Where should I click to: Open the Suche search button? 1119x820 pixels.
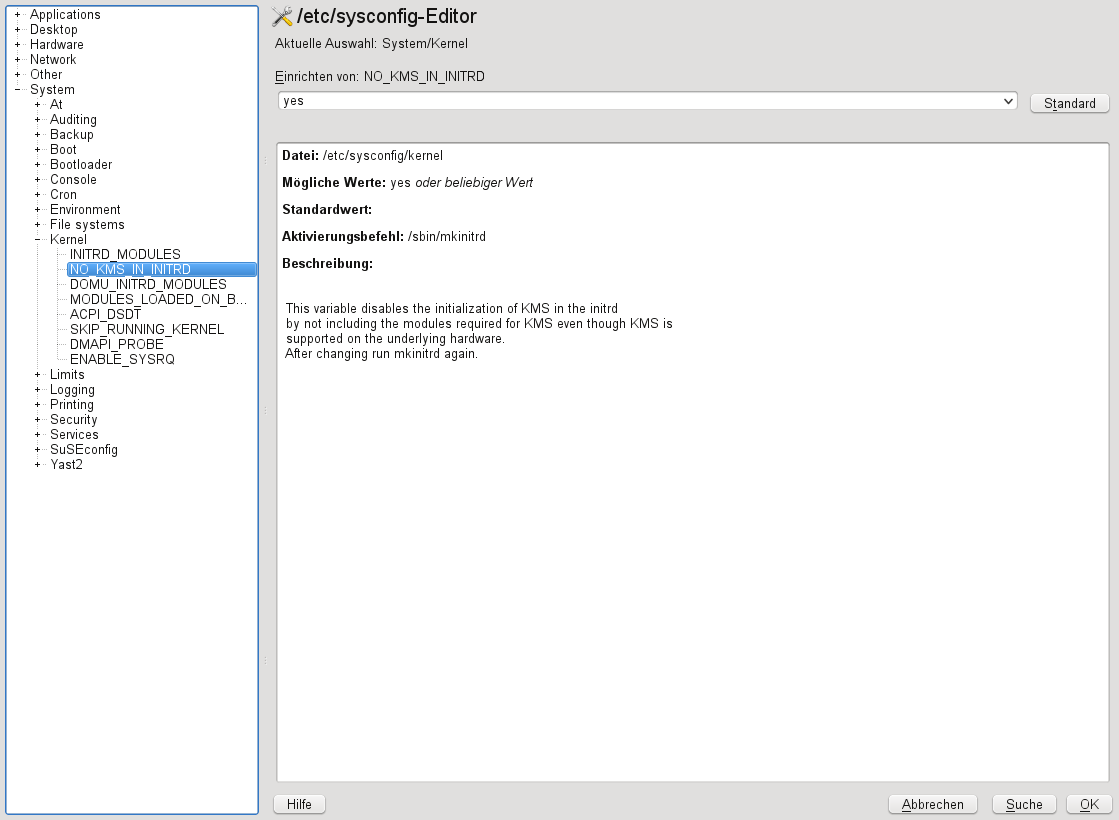[x=1024, y=804]
